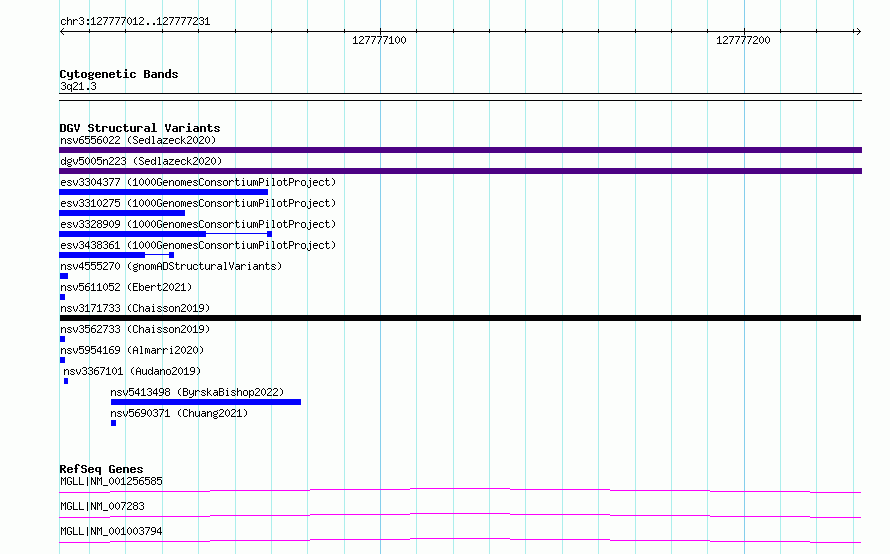
Task: Click the thick blue bar of esv3328909
Action: [x=132, y=234]
